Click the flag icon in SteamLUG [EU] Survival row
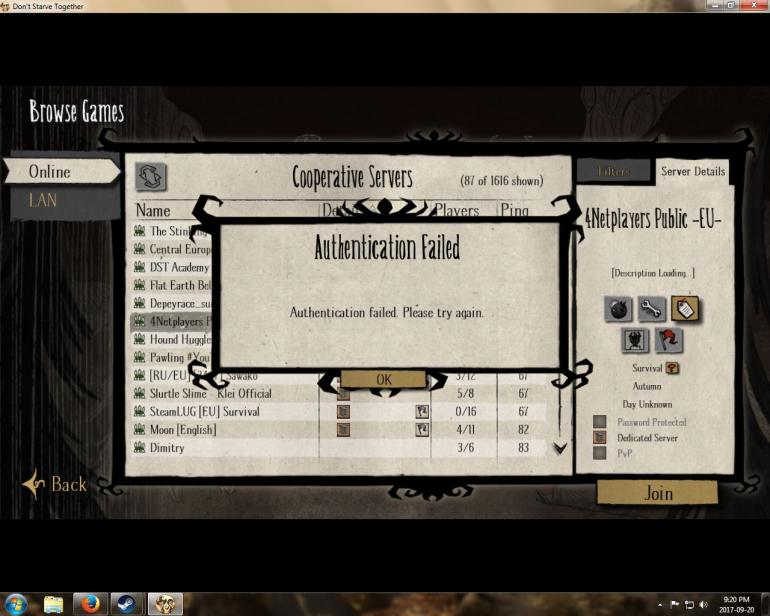 point(422,412)
